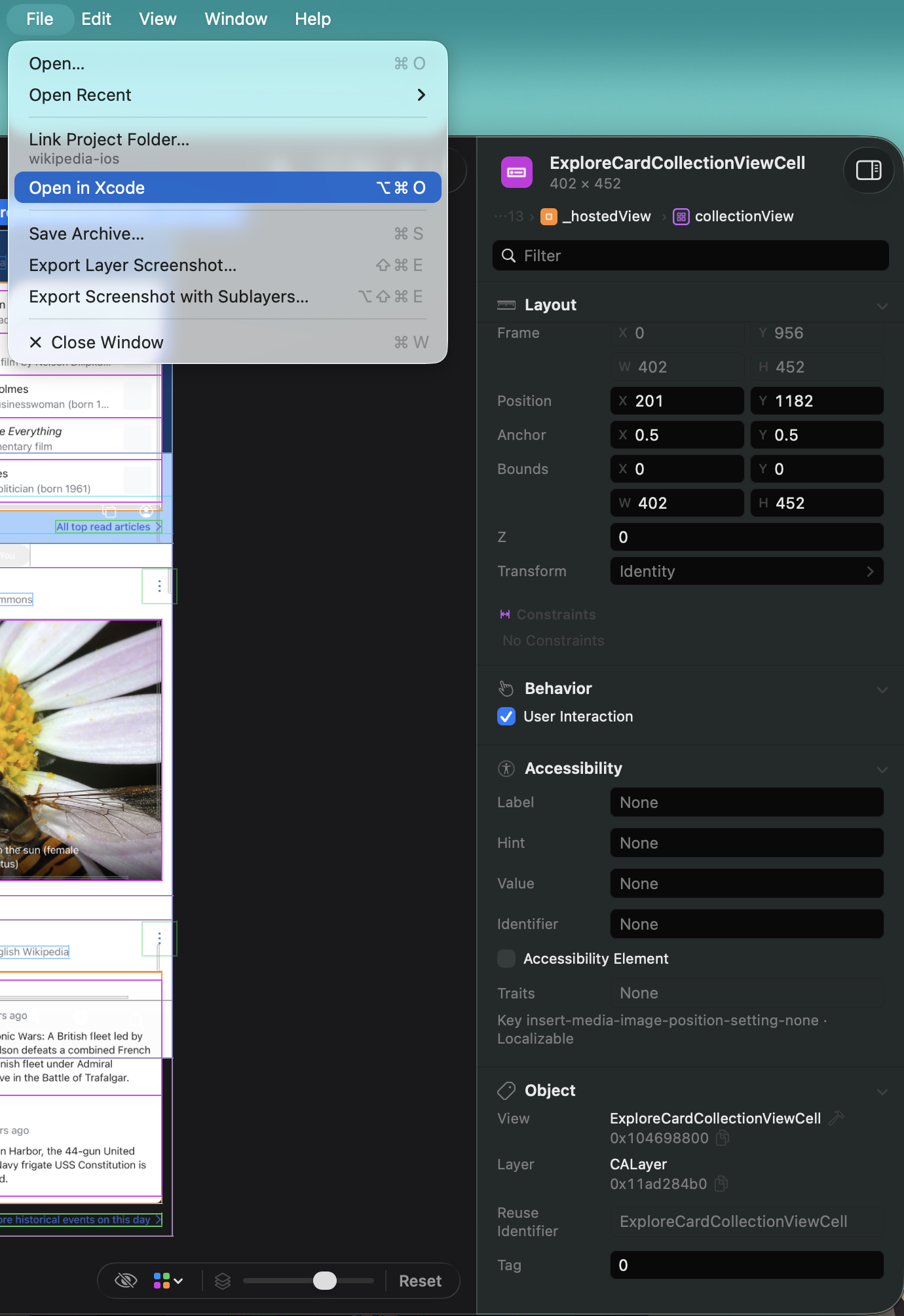Click the more historical events link
This screenshot has height=1316, width=904.
pos(81,1219)
